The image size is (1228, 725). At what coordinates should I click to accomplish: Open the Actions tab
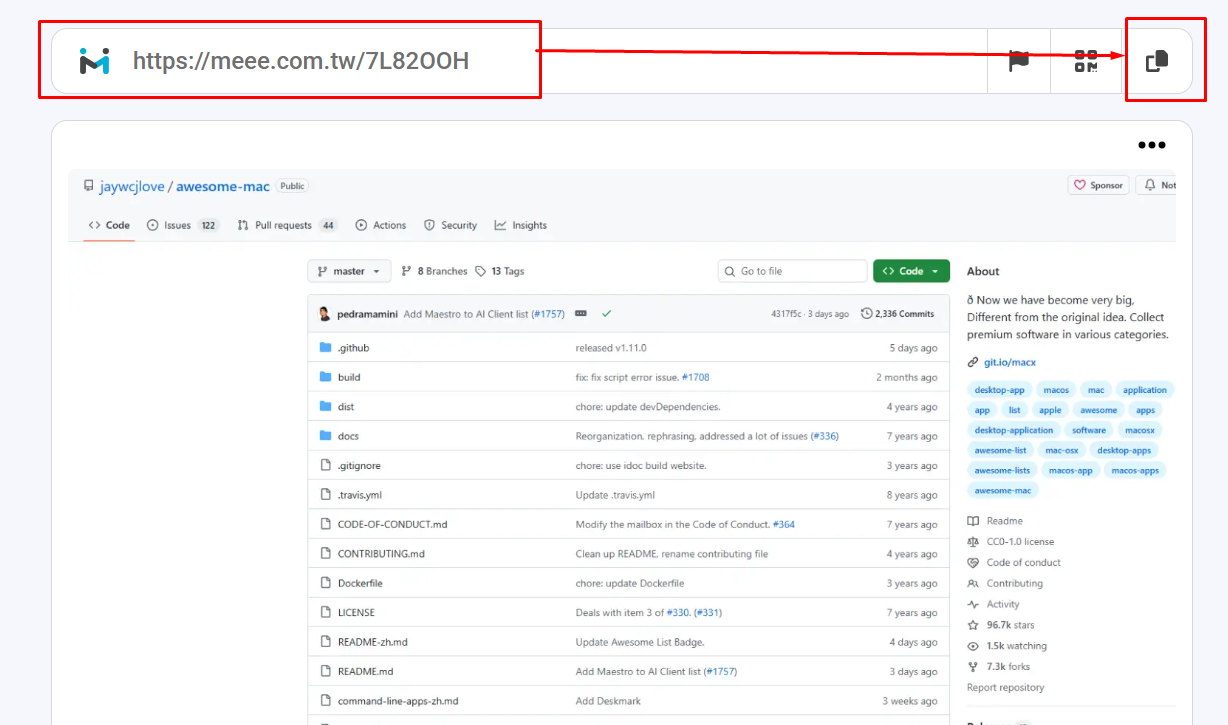[x=381, y=225]
